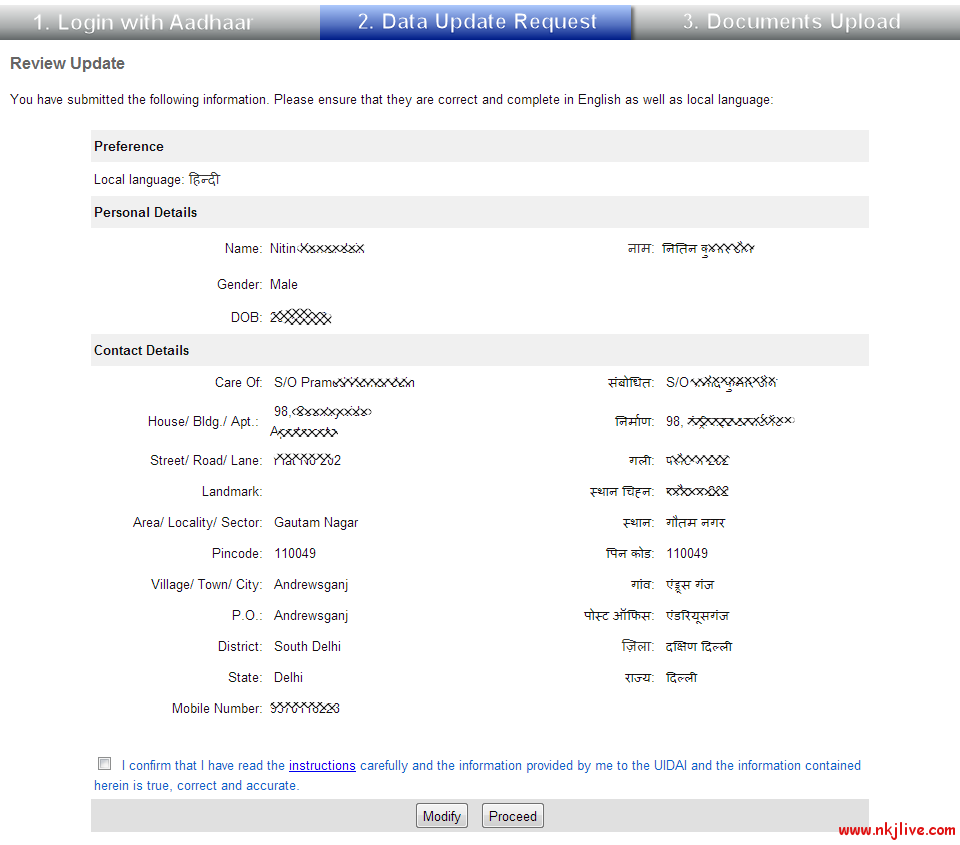Click the Gender value Male

[283, 285]
